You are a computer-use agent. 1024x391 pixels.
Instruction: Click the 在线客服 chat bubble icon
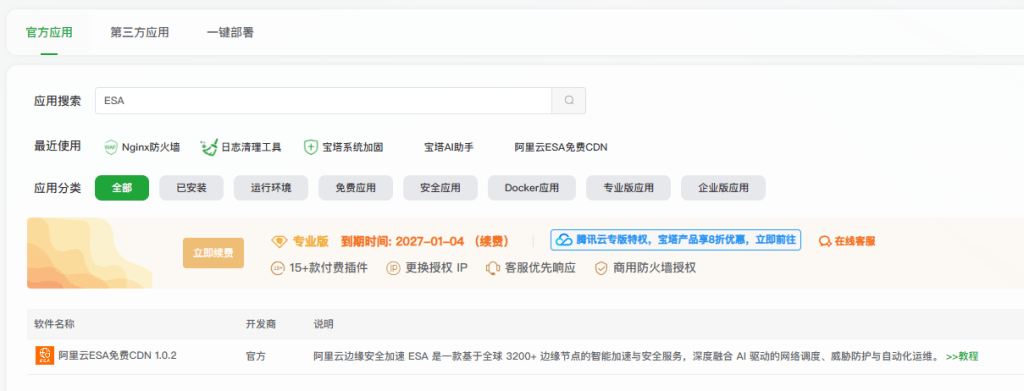click(x=825, y=241)
